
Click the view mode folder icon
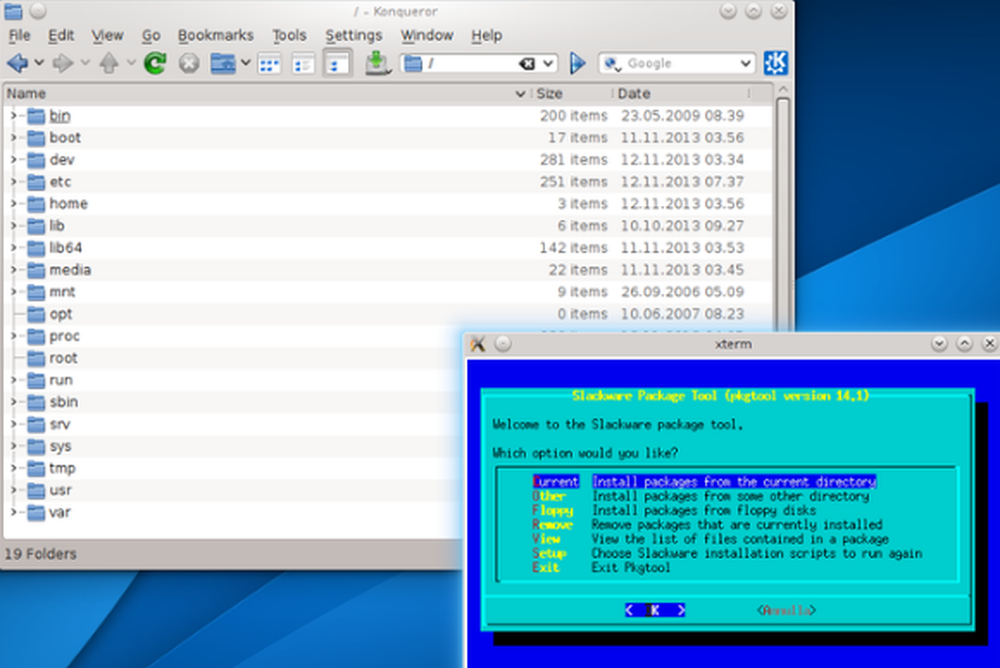223,63
